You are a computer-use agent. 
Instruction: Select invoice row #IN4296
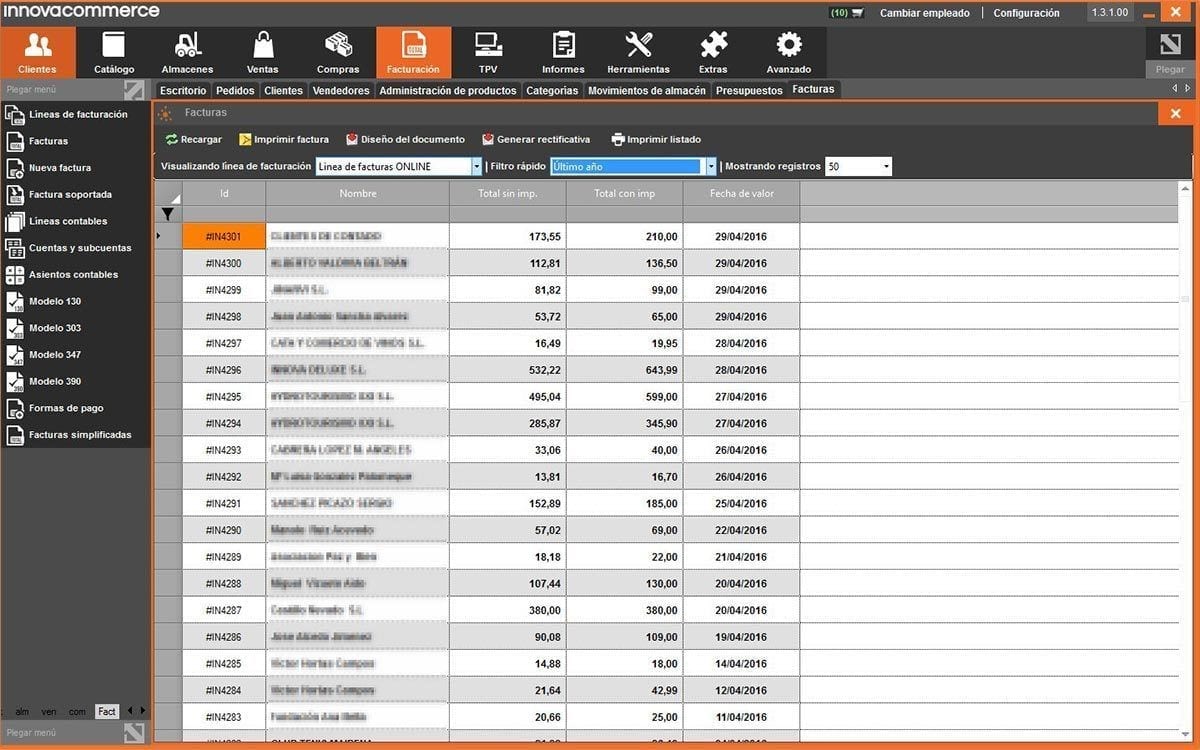point(224,370)
